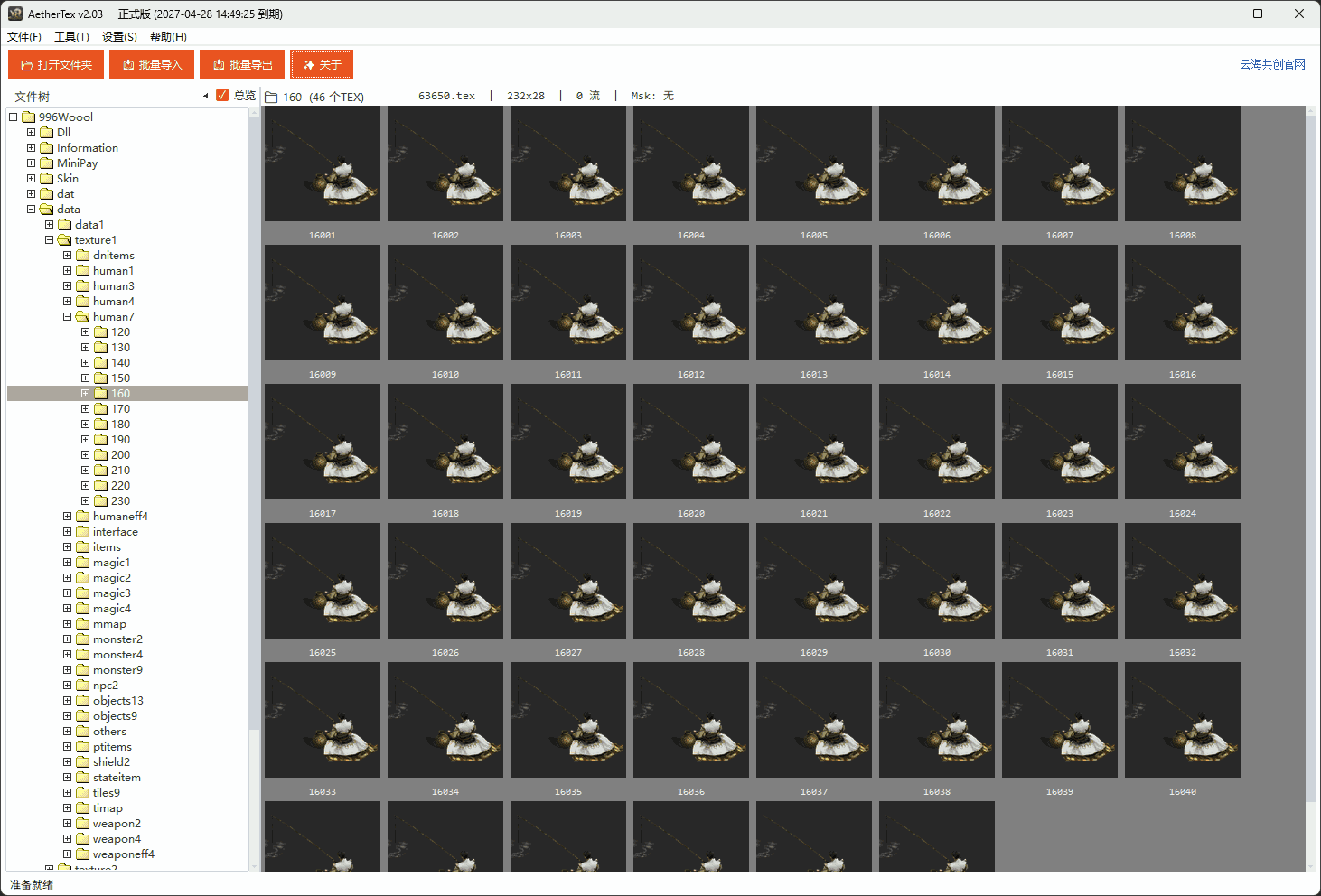
Task: Select the humaneff4 folder icon
Action: 82,516
